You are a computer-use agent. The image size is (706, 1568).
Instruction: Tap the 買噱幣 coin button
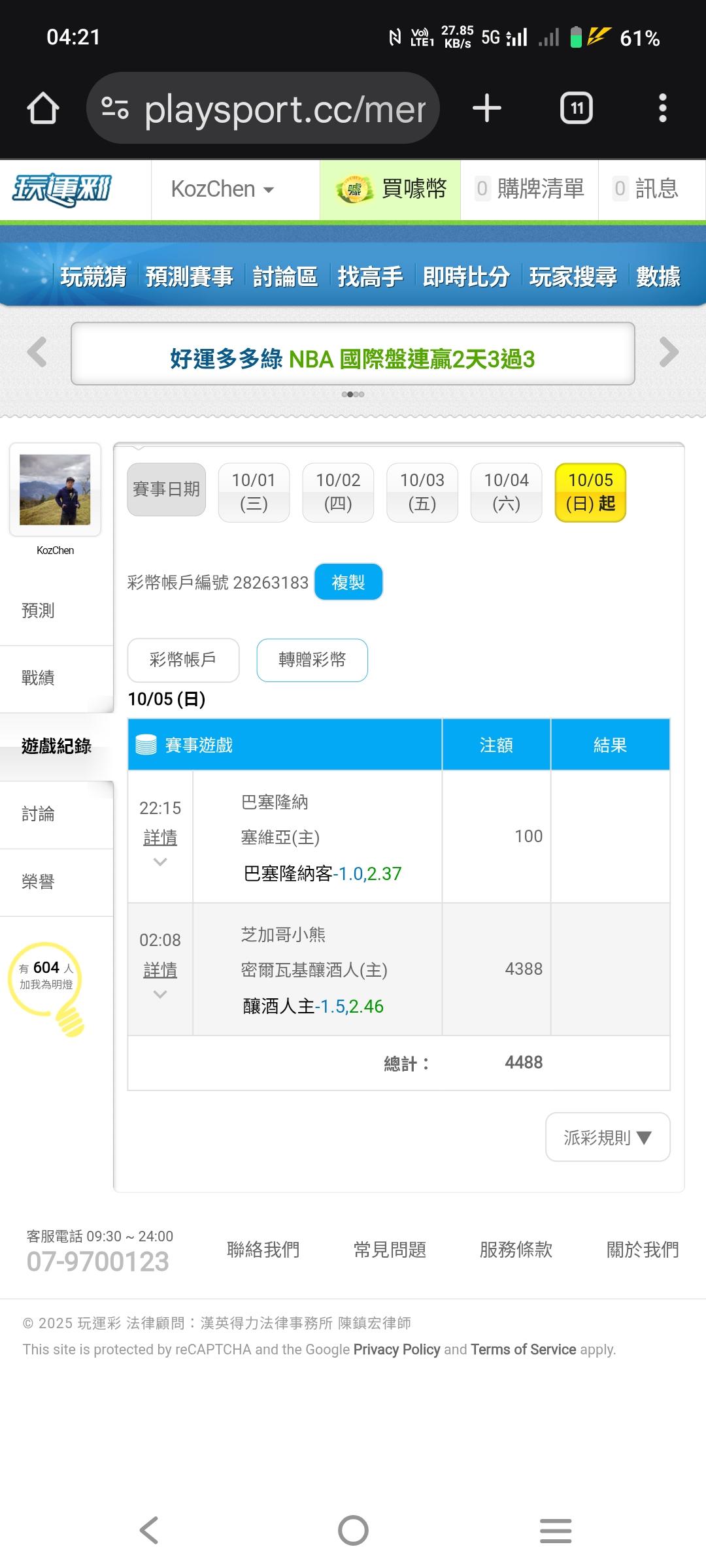390,189
